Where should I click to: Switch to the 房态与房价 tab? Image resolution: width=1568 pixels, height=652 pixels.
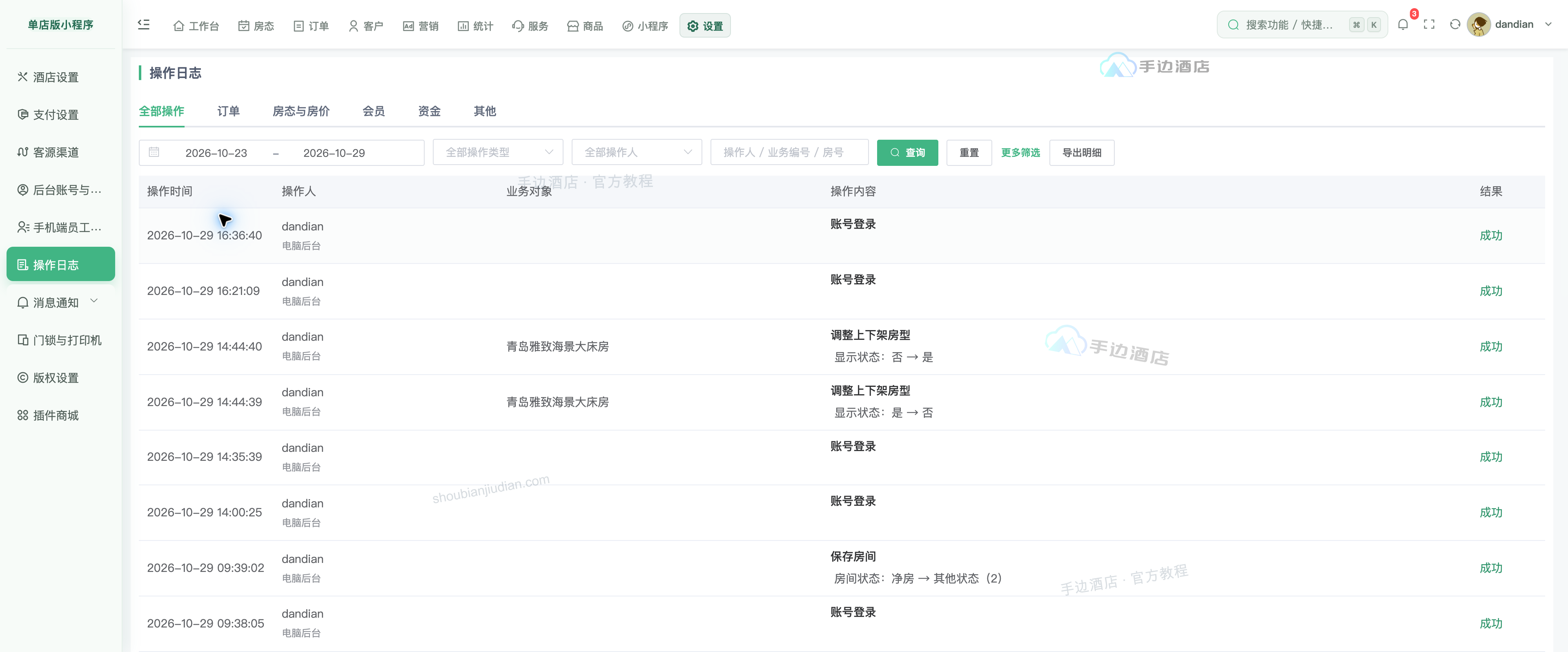point(301,112)
